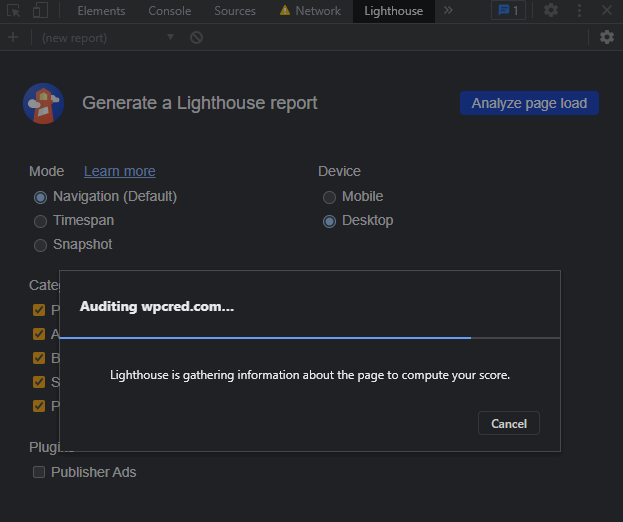Activate the inspect element picker icon
This screenshot has width=623, height=522.
point(14,11)
